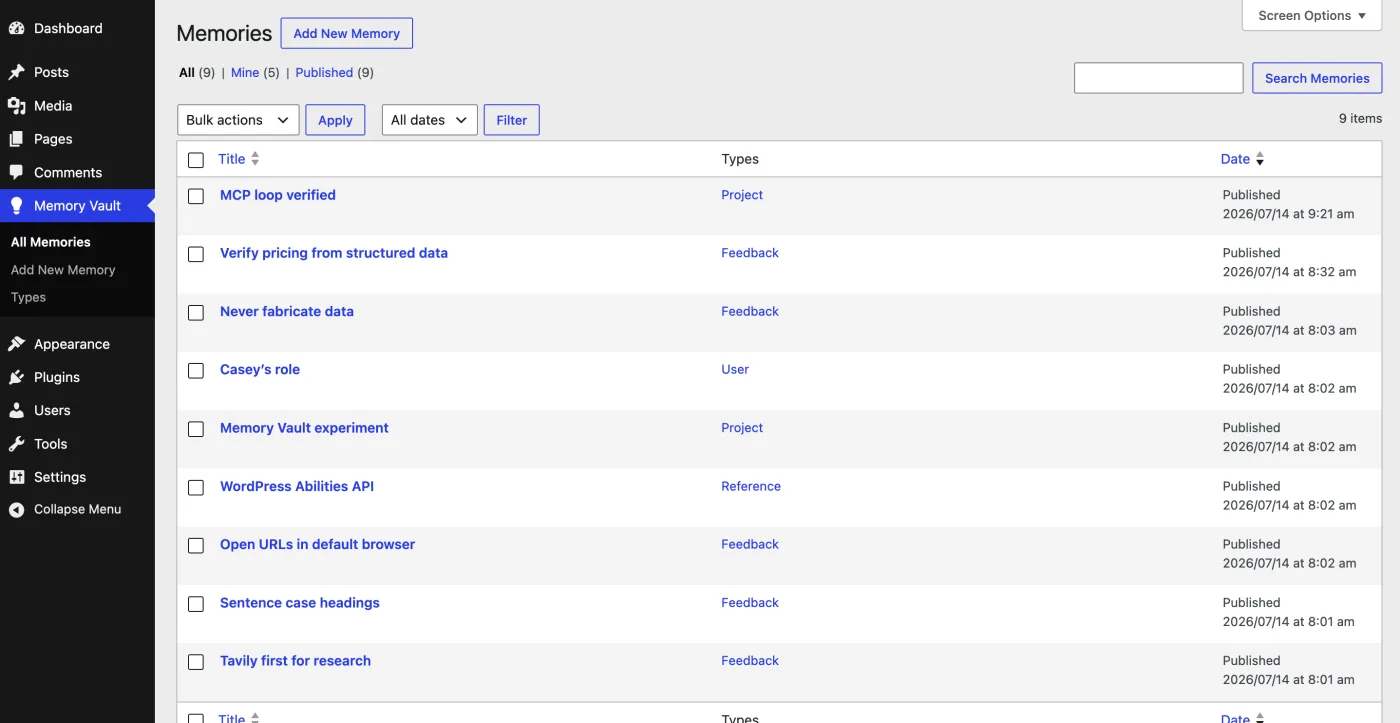Focus the memories search input field
The image size is (1400, 723).
(x=1158, y=78)
